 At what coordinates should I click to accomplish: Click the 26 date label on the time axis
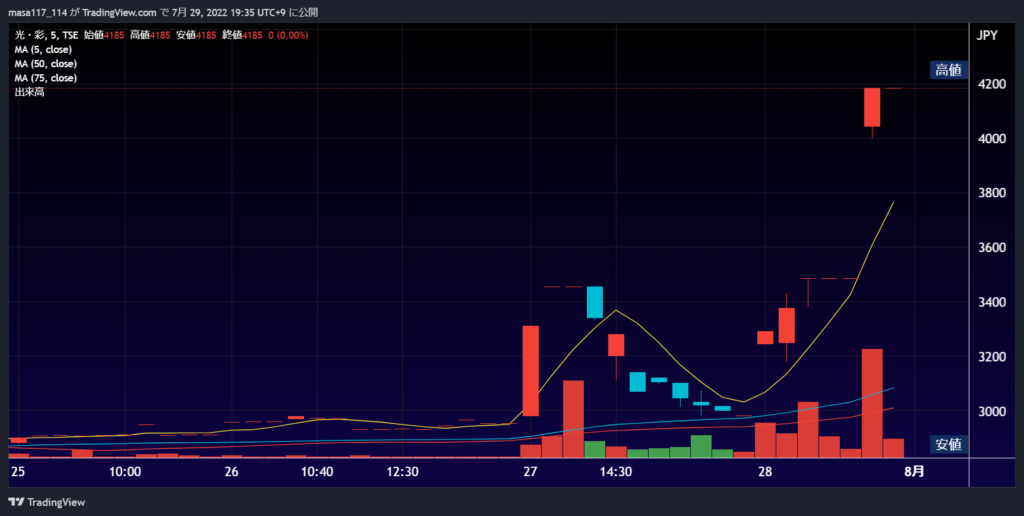[x=231, y=472]
